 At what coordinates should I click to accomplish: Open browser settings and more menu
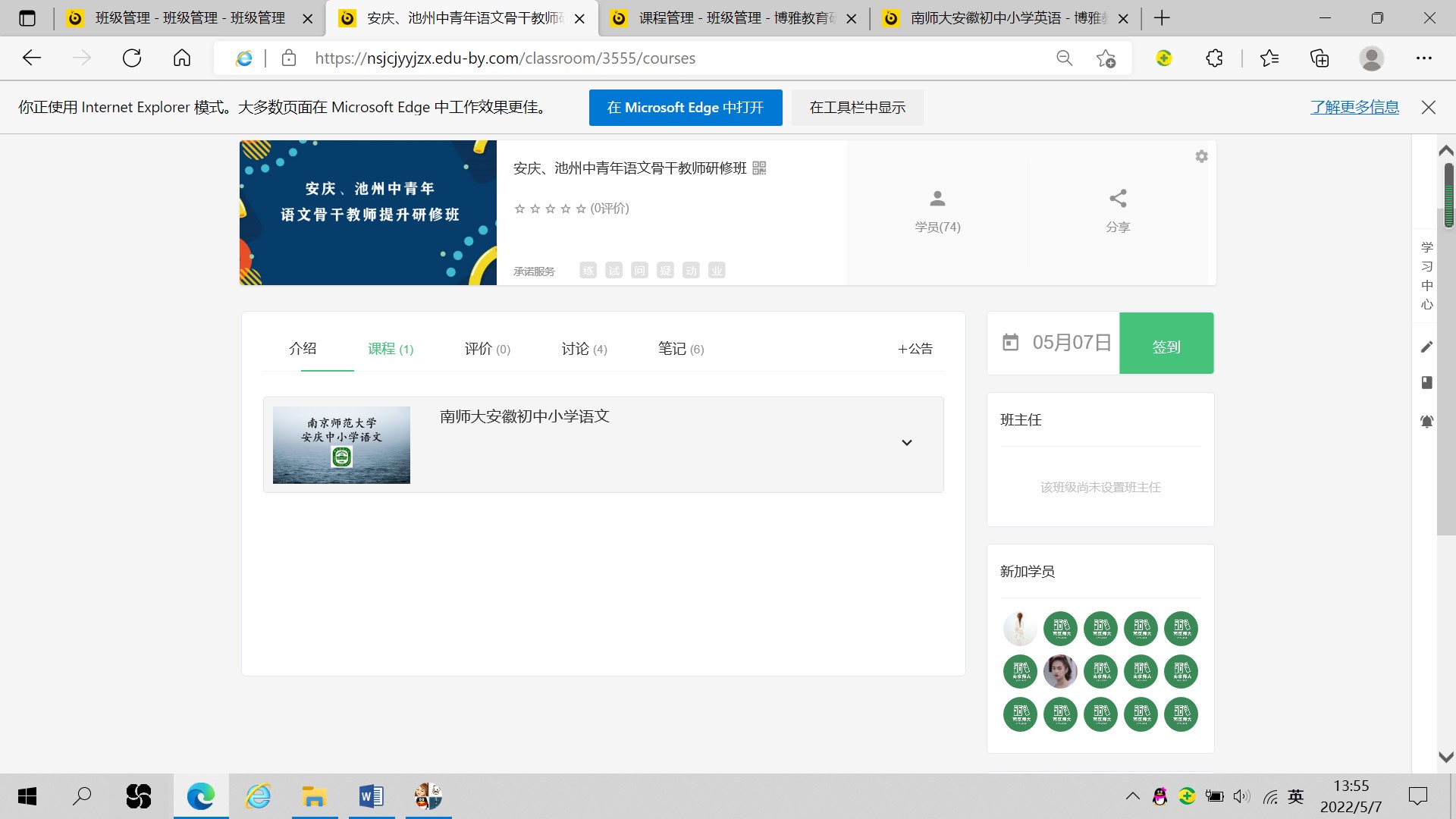coord(1423,58)
